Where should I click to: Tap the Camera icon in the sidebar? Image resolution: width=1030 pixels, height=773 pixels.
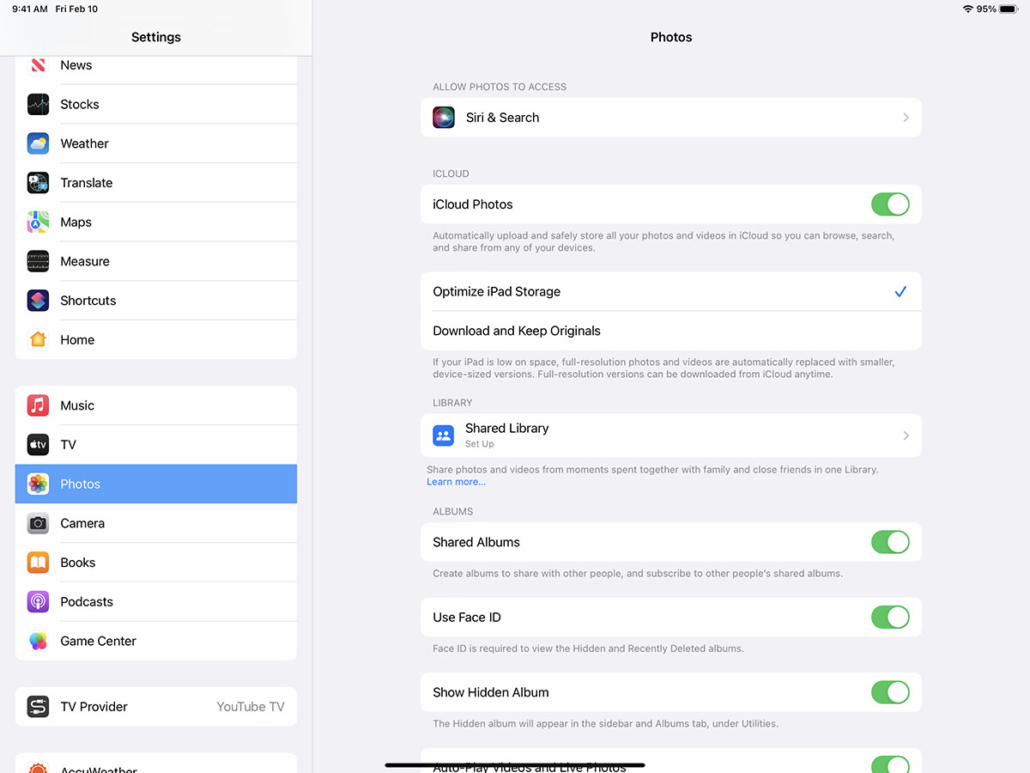pyautogui.click(x=37, y=523)
